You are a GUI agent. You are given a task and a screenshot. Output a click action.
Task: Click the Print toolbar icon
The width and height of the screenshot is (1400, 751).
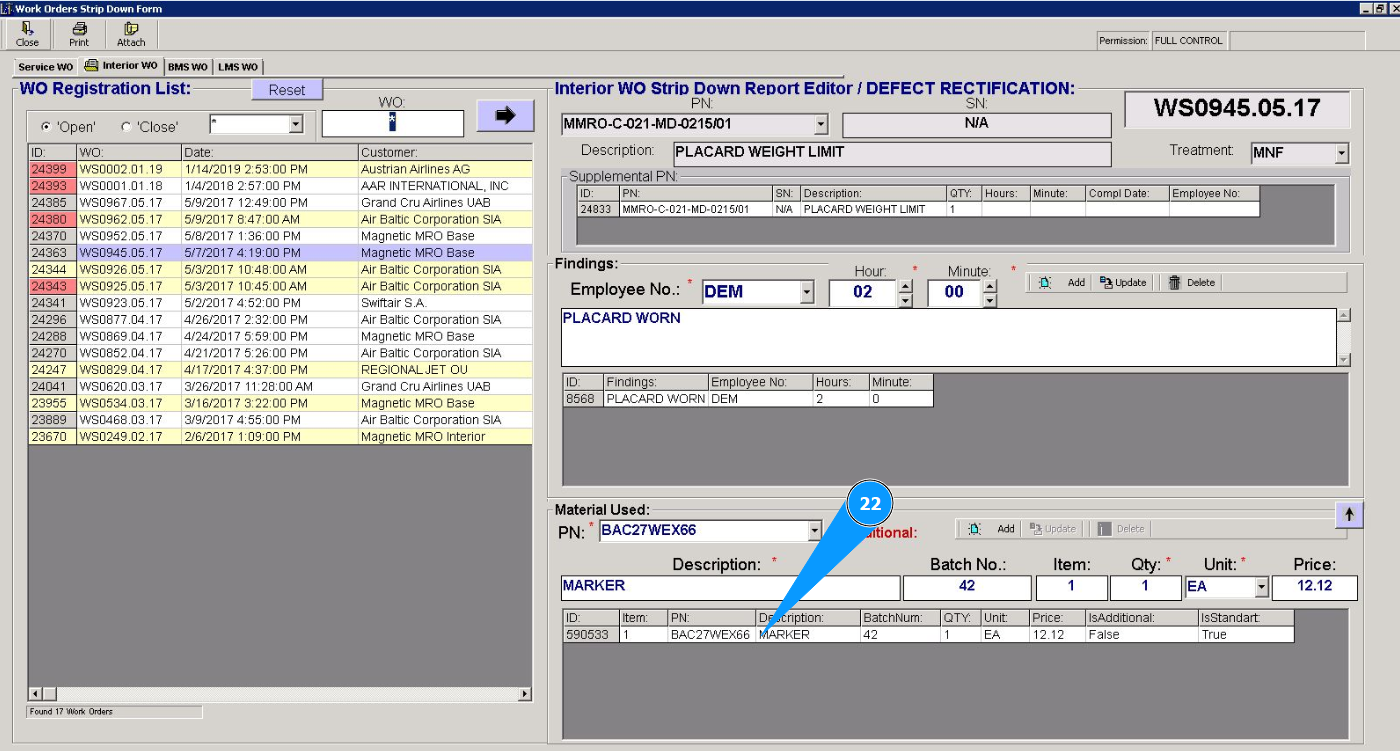click(79, 34)
